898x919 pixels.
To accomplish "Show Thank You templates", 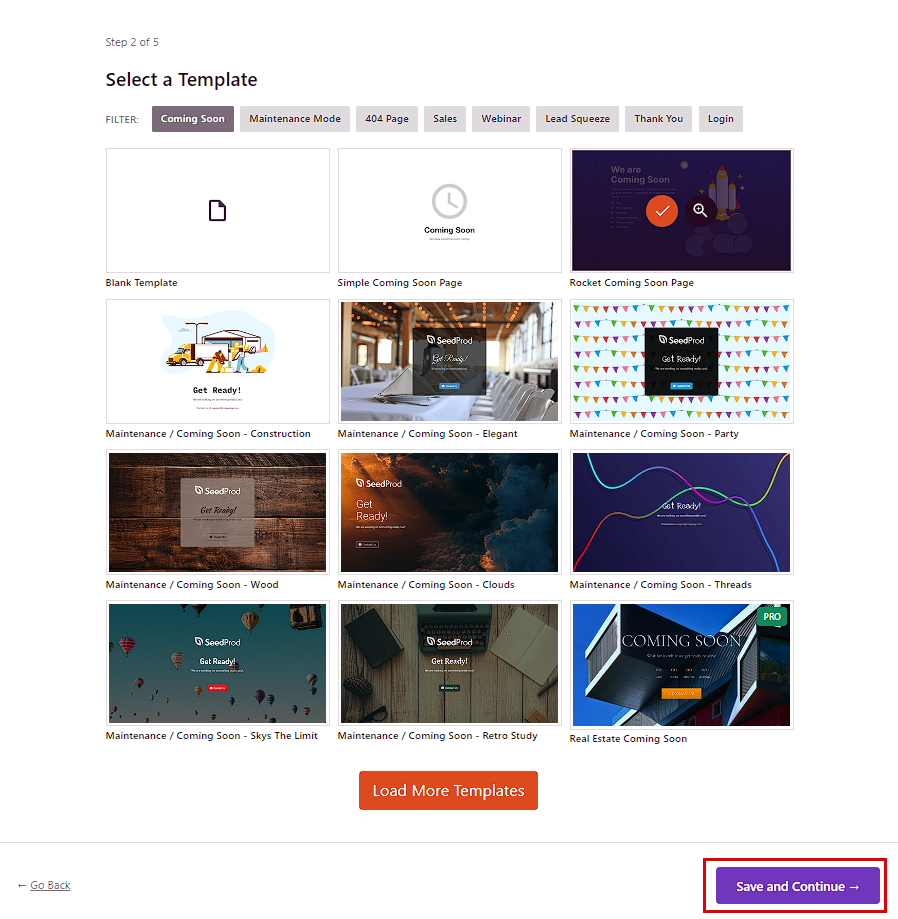I will [x=658, y=119].
